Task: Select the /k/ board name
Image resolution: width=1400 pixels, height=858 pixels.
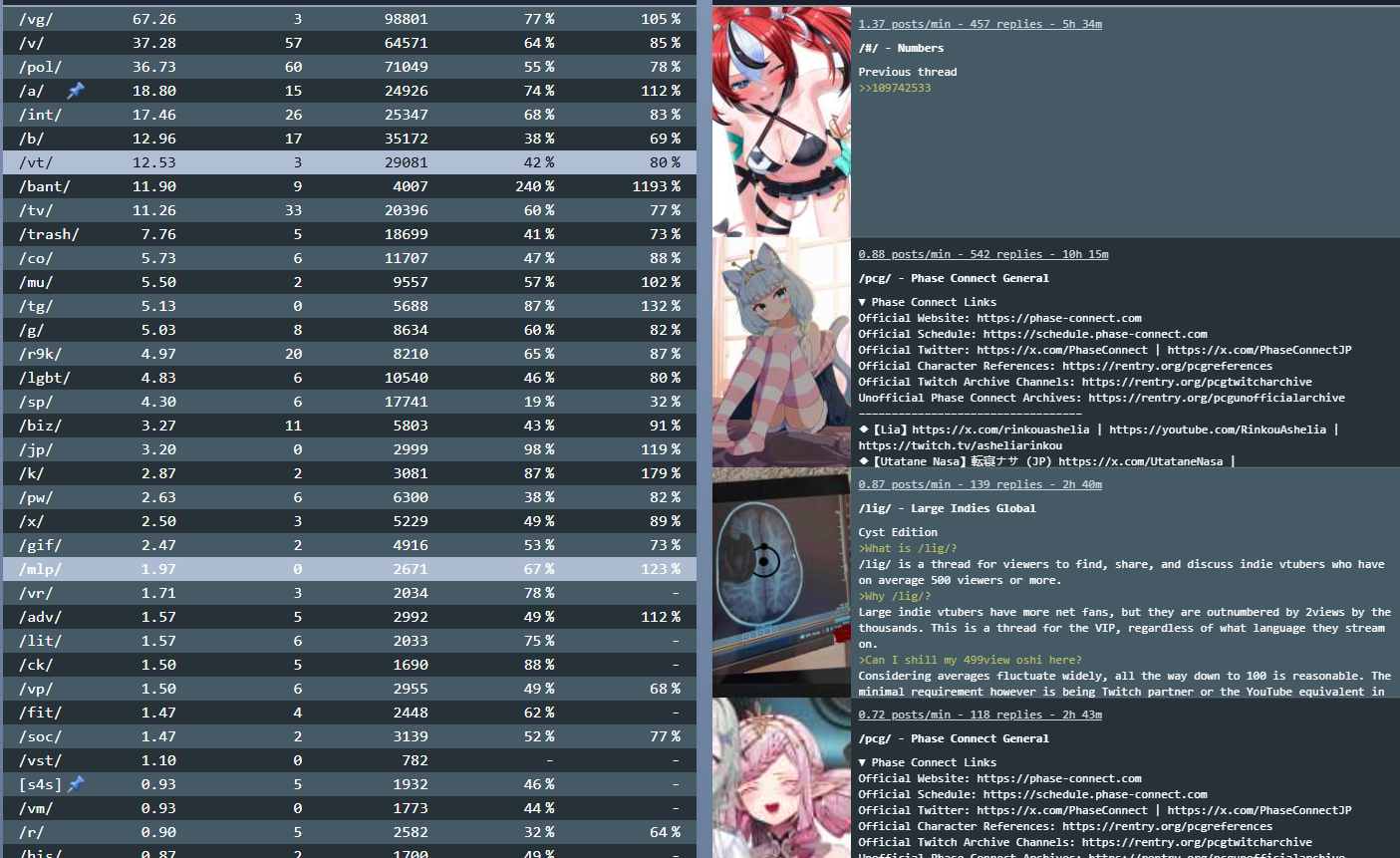Action: (x=32, y=473)
